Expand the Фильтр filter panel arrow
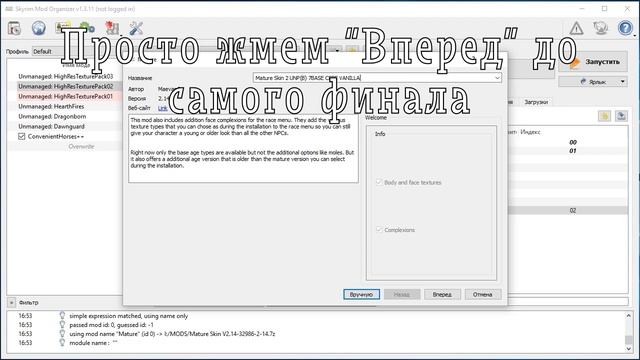Image resolution: width=640 pixels, height=360 pixels. point(11,302)
